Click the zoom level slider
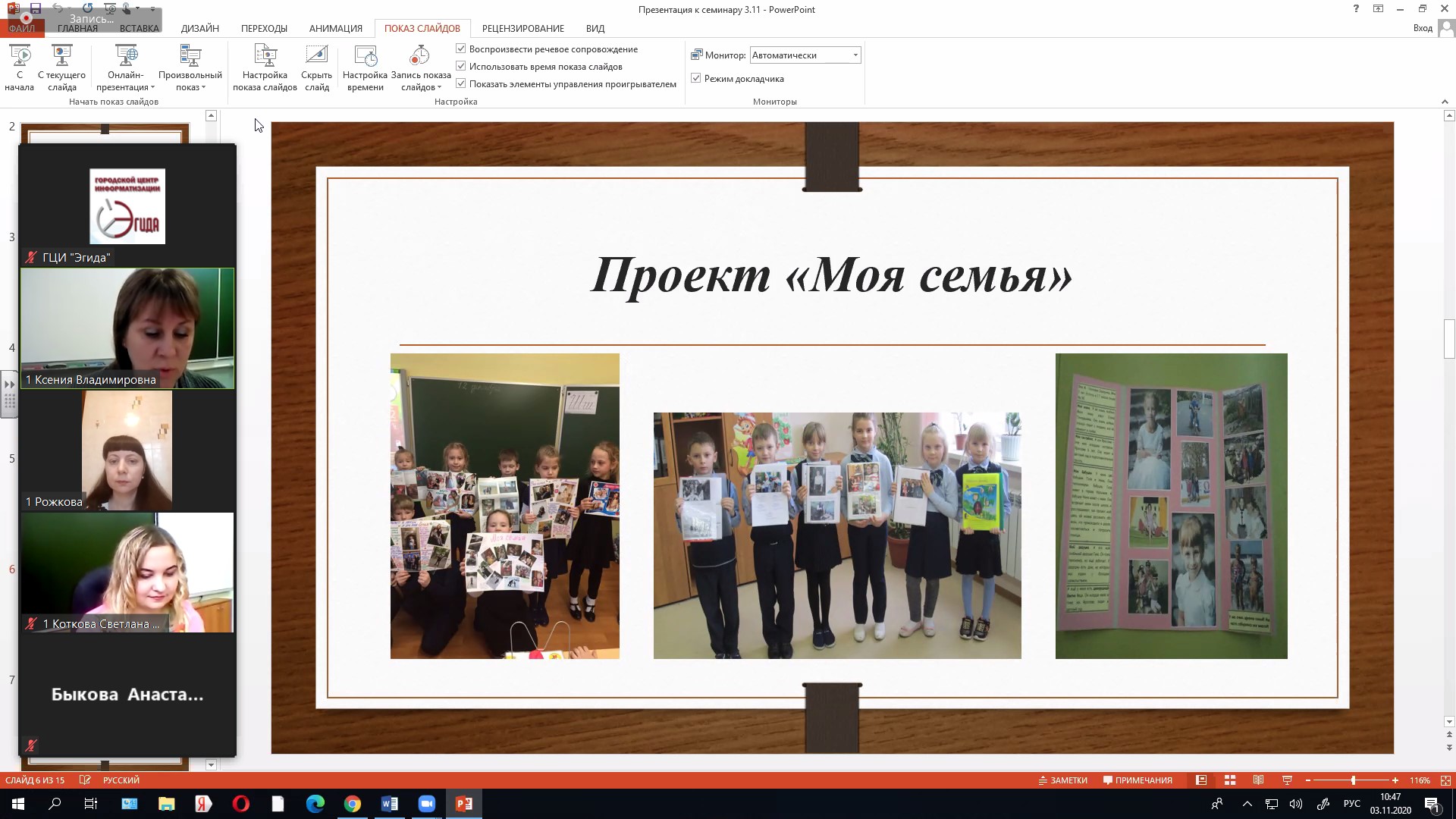The width and height of the screenshot is (1456, 819). [x=1353, y=780]
